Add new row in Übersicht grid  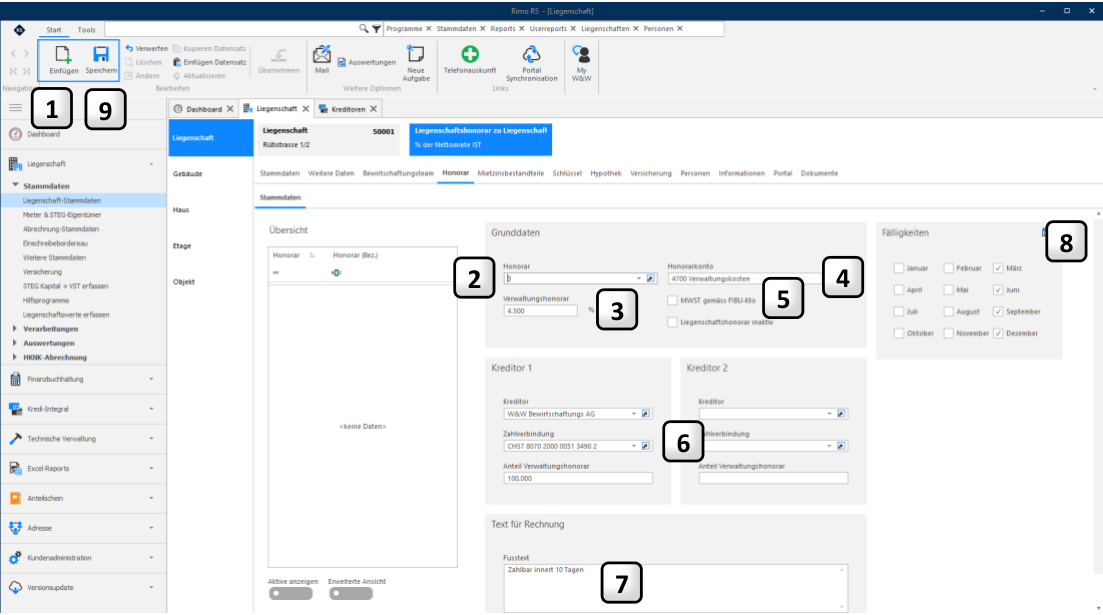[x=336, y=272]
